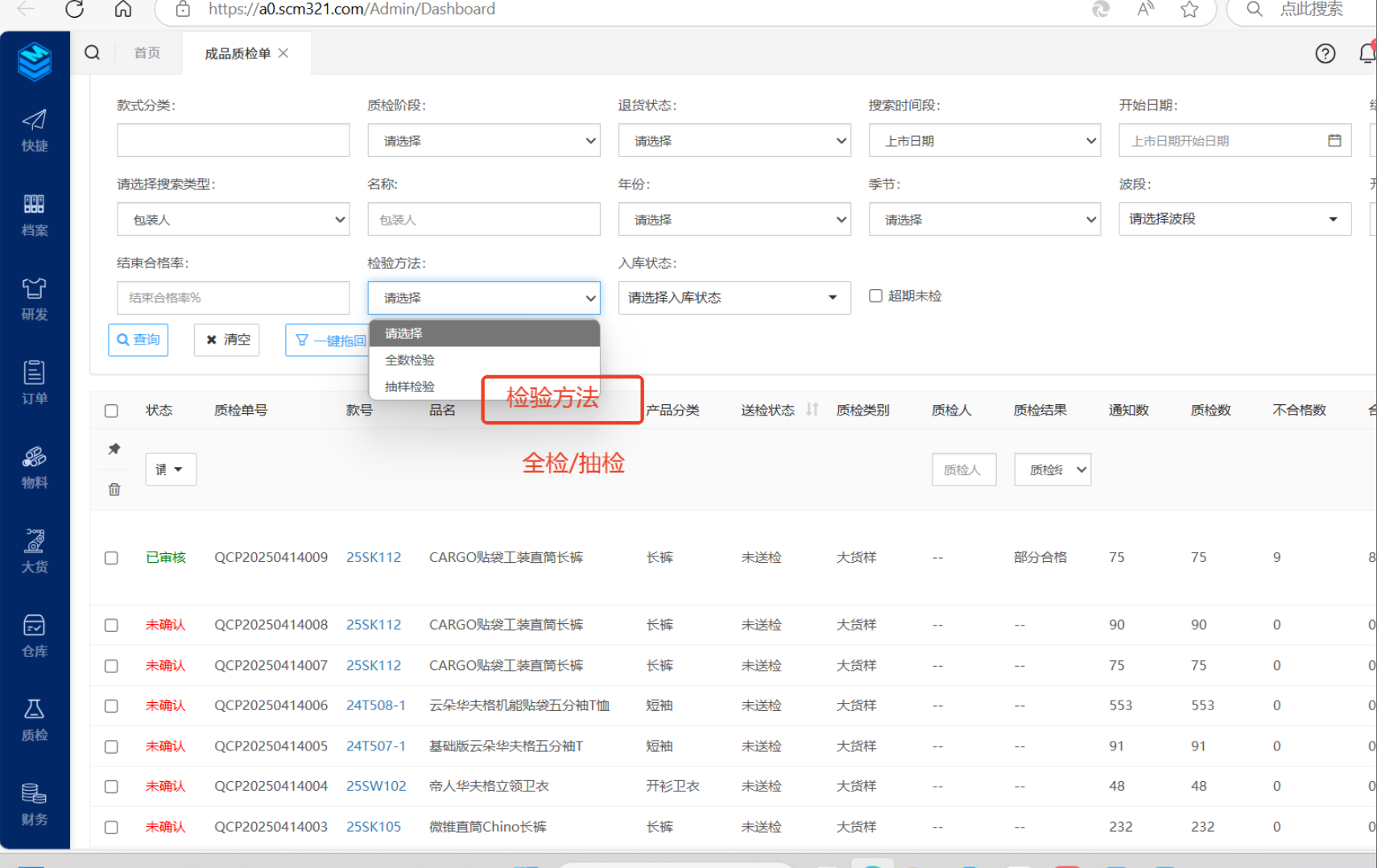Click the help question mark icon

pyautogui.click(x=1325, y=54)
